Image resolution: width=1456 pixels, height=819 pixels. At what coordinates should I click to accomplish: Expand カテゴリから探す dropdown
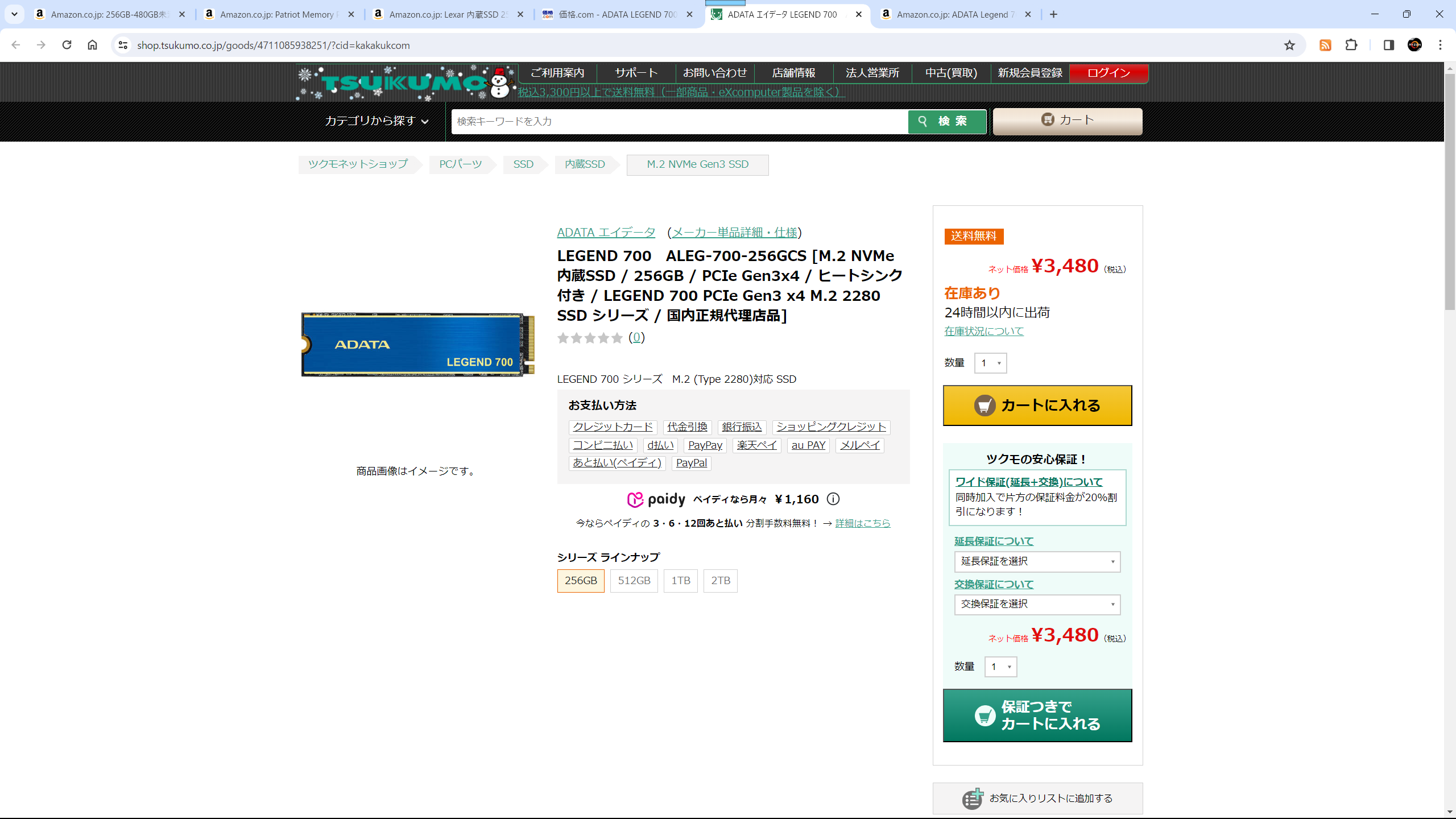click(x=376, y=121)
